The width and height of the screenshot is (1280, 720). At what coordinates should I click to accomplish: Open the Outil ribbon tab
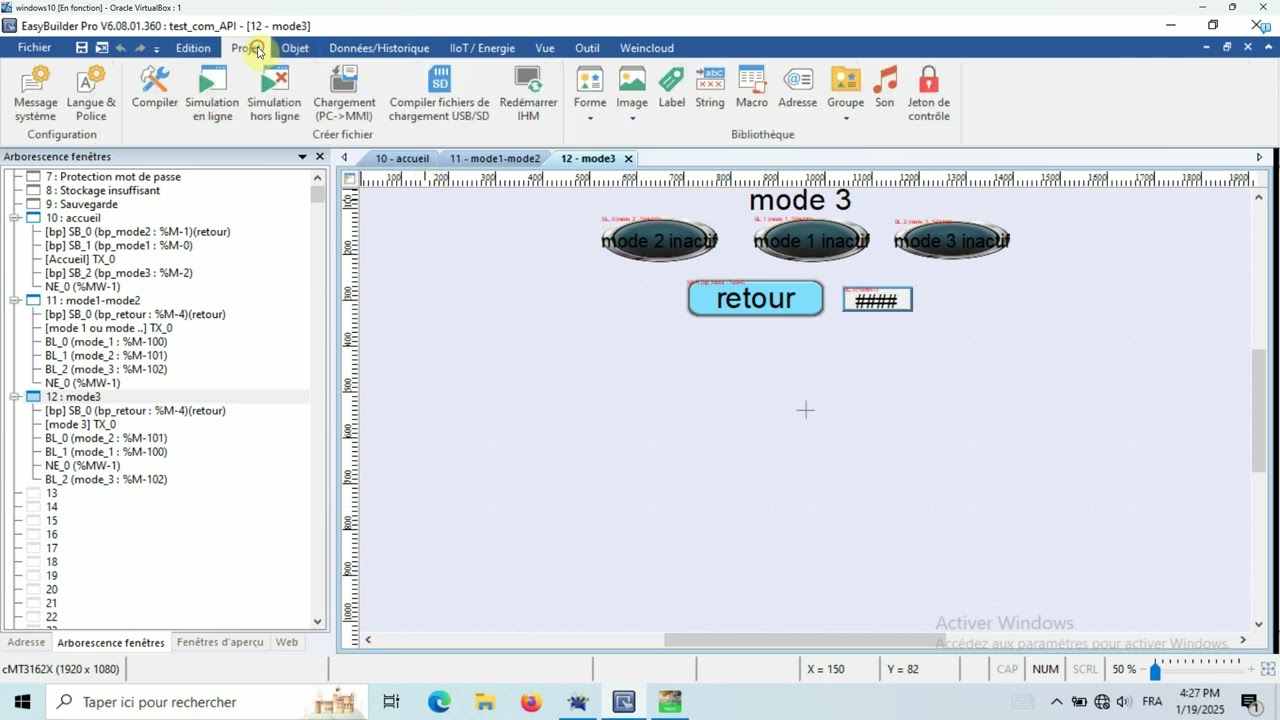(x=587, y=48)
